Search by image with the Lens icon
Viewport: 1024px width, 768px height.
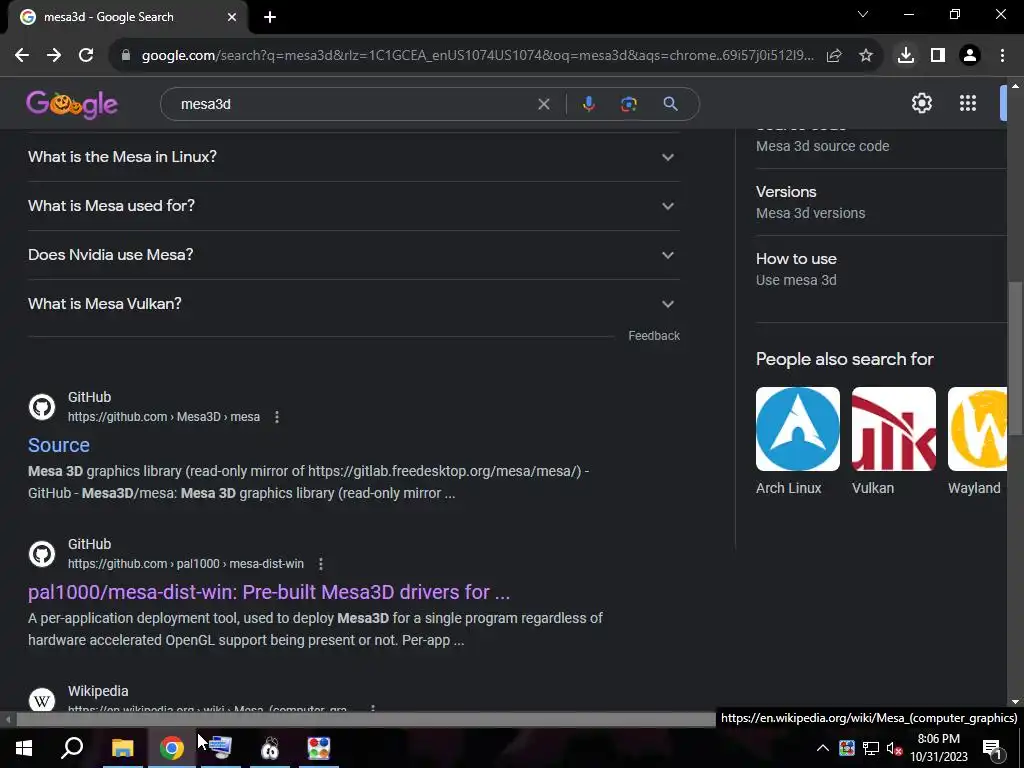tap(629, 104)
